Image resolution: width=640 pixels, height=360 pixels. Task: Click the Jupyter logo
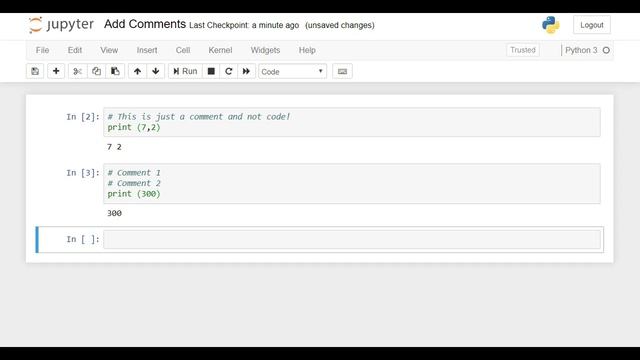point(61,24)
